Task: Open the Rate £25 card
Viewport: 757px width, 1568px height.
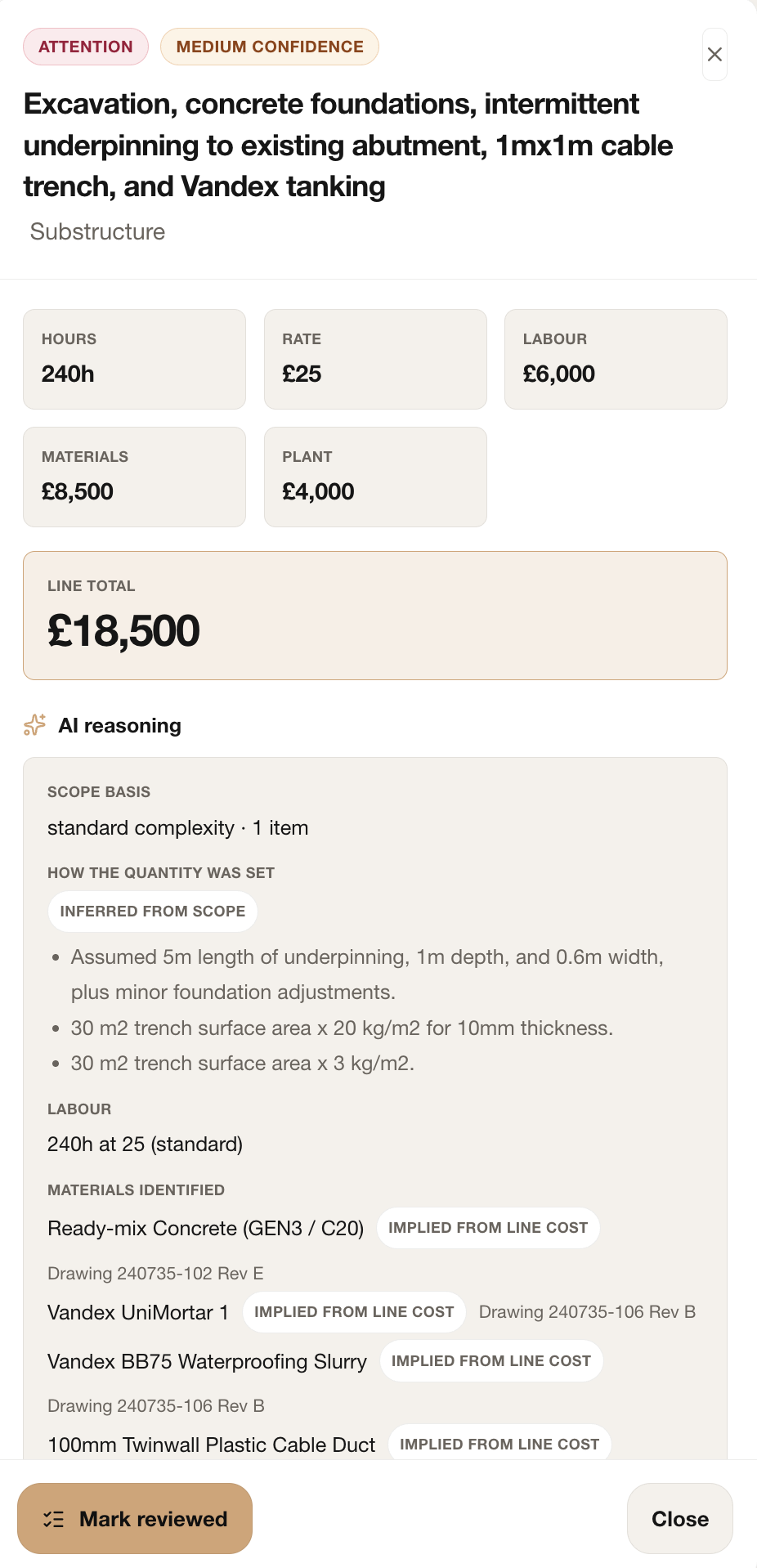Action: pos(375,359)
